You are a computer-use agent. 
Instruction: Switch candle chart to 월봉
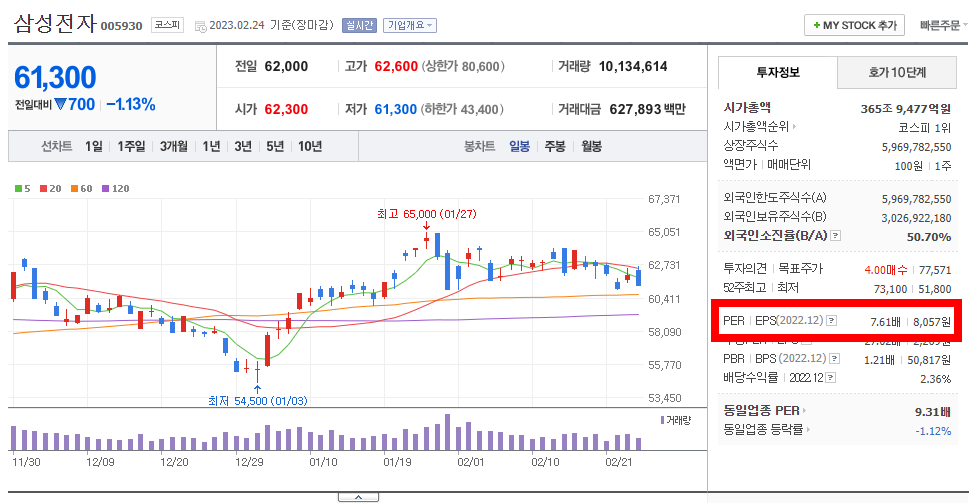591,146
